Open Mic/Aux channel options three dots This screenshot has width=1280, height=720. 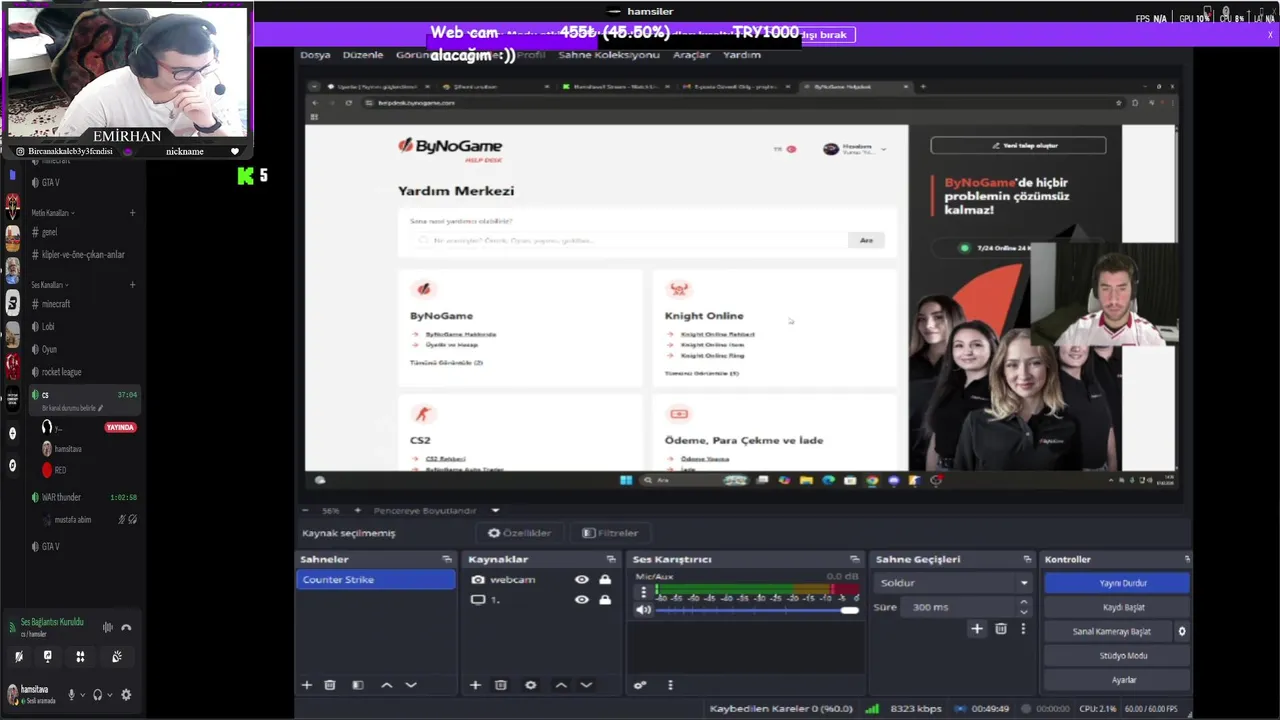[643, 592]
